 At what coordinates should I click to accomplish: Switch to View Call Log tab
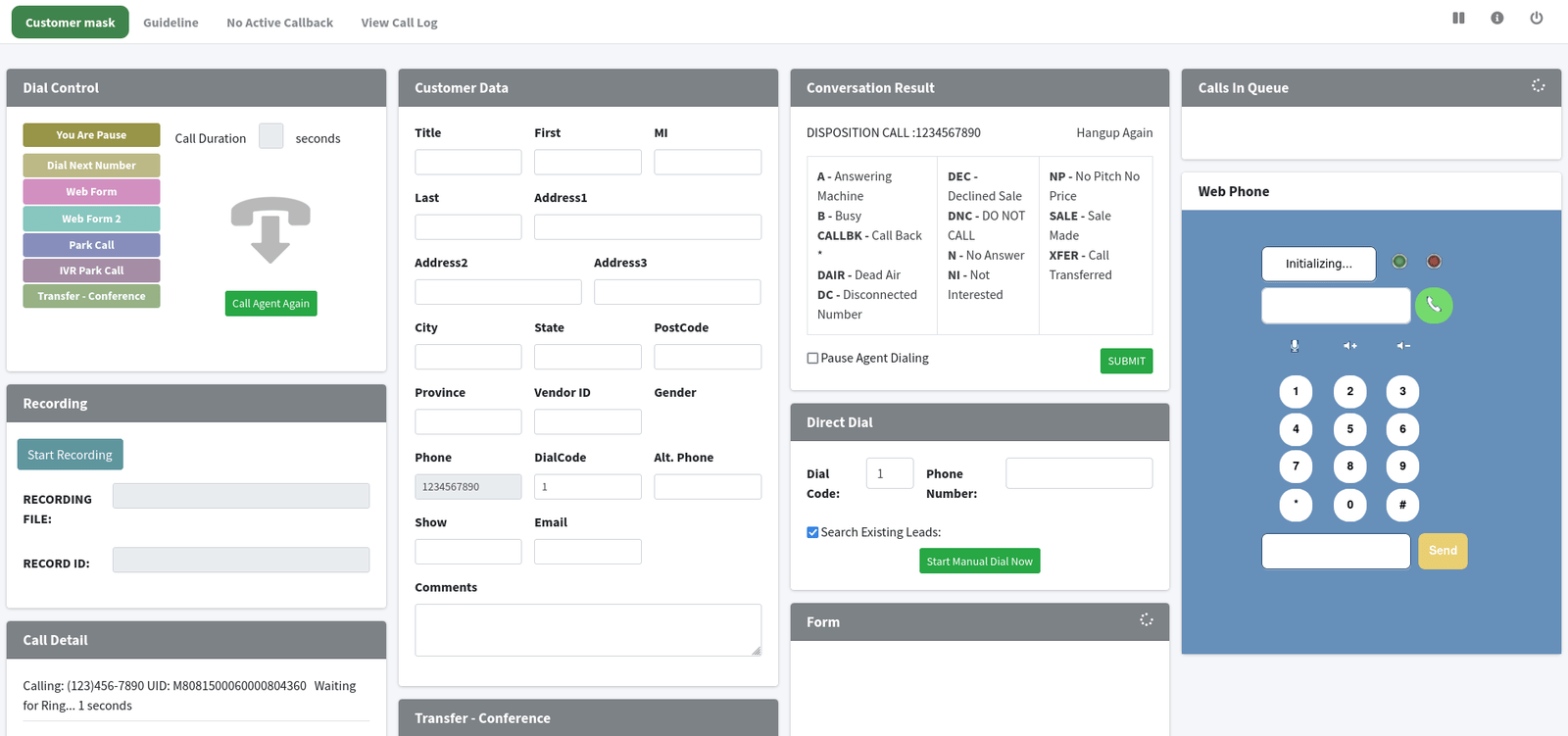tap(399, 23)
